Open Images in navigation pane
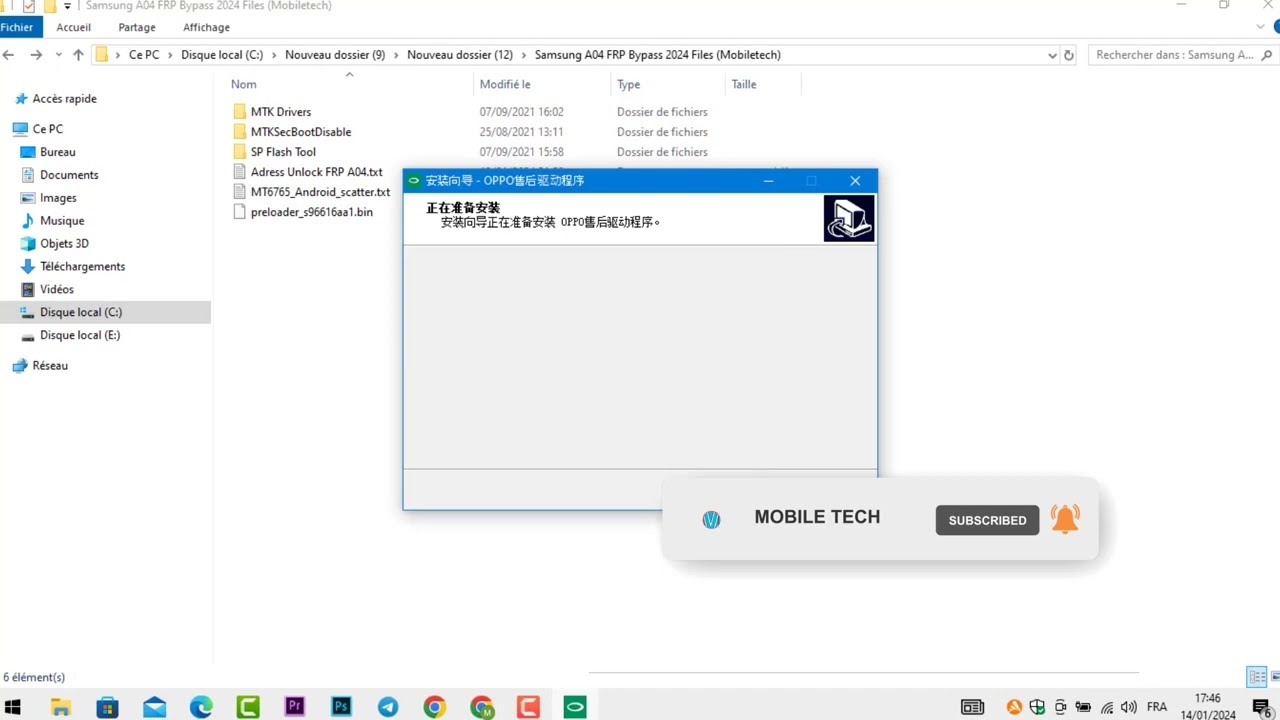Screen dimensions: 1280x720 click(x=58, y=198)
